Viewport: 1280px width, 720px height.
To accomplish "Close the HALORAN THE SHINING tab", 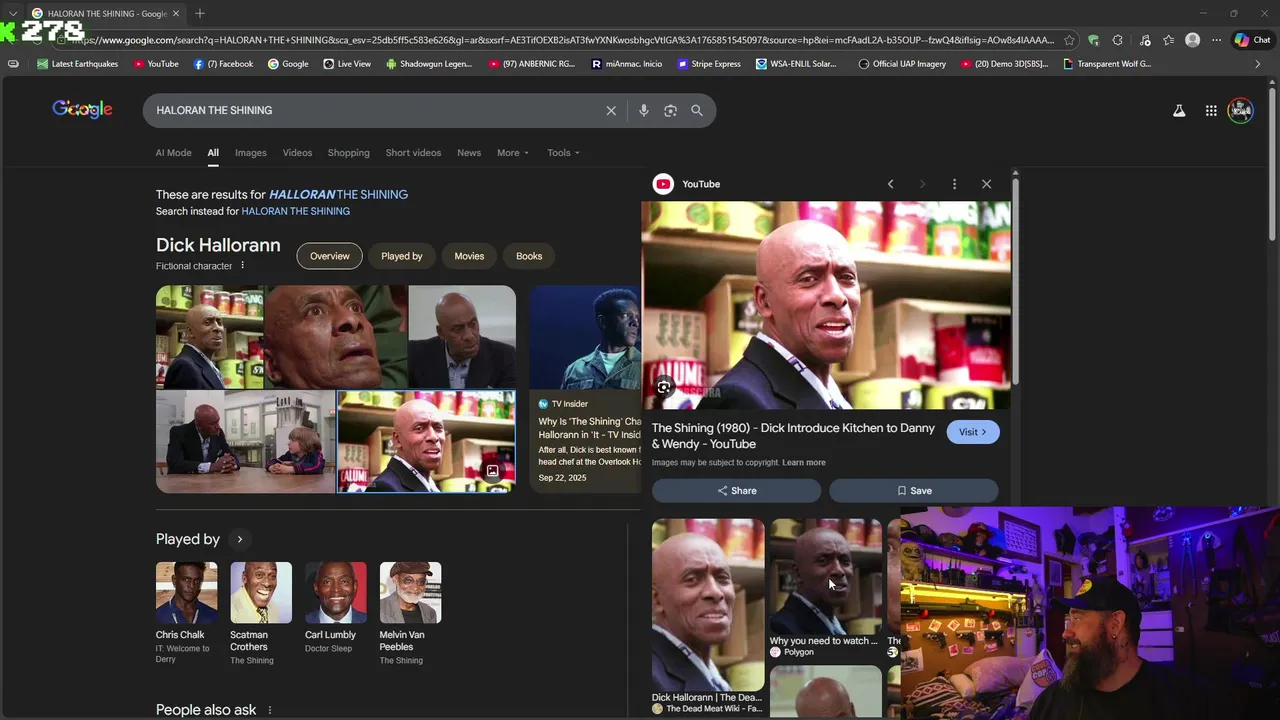I will (x=176, y=13).
